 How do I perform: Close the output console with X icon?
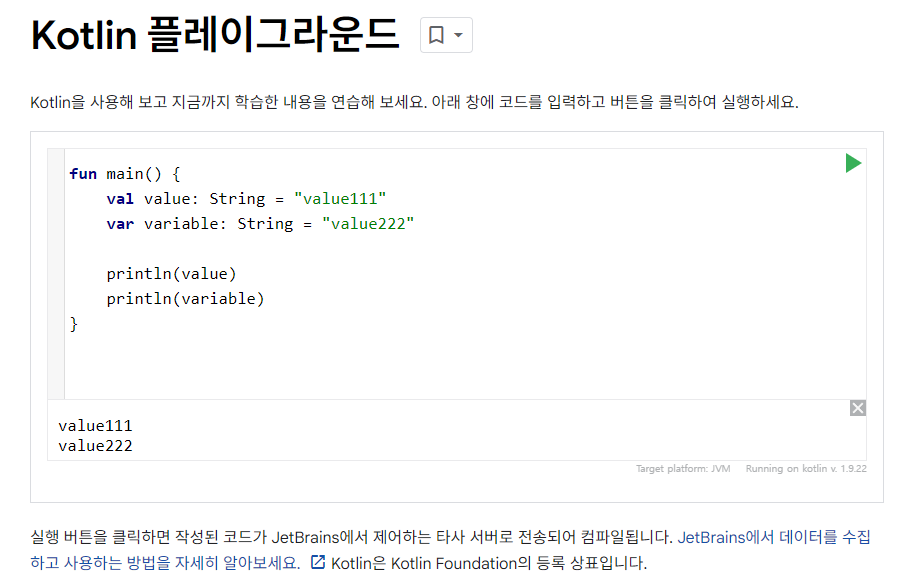858,408
